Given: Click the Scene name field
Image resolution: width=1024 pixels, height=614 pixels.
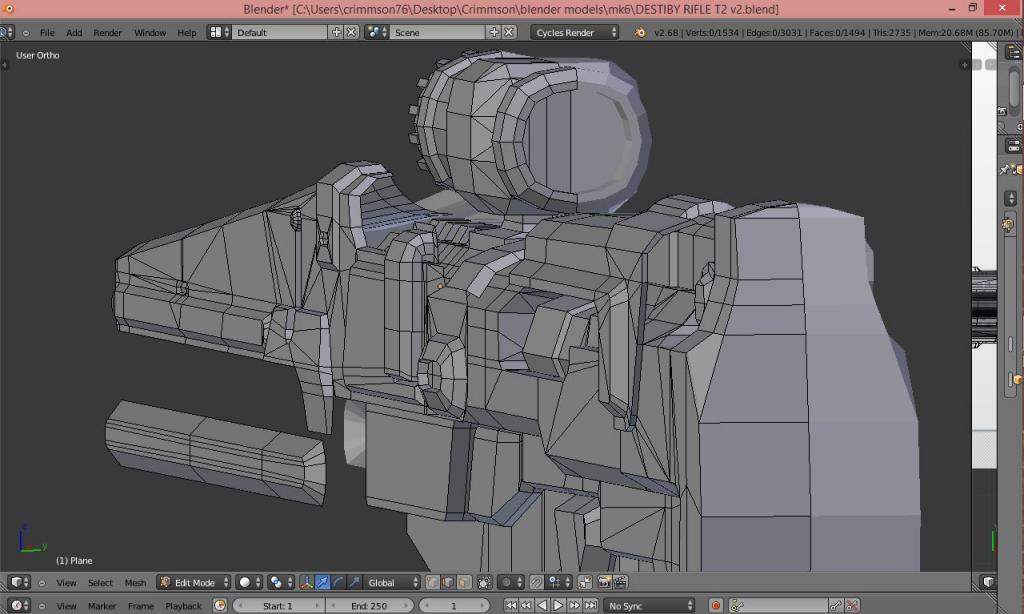Looking at the screenshot, I should point(438,32).
